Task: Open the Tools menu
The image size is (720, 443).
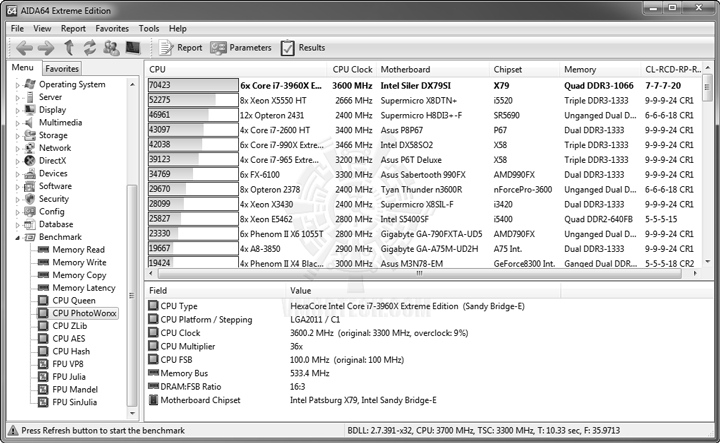Action: coord(149,28)
